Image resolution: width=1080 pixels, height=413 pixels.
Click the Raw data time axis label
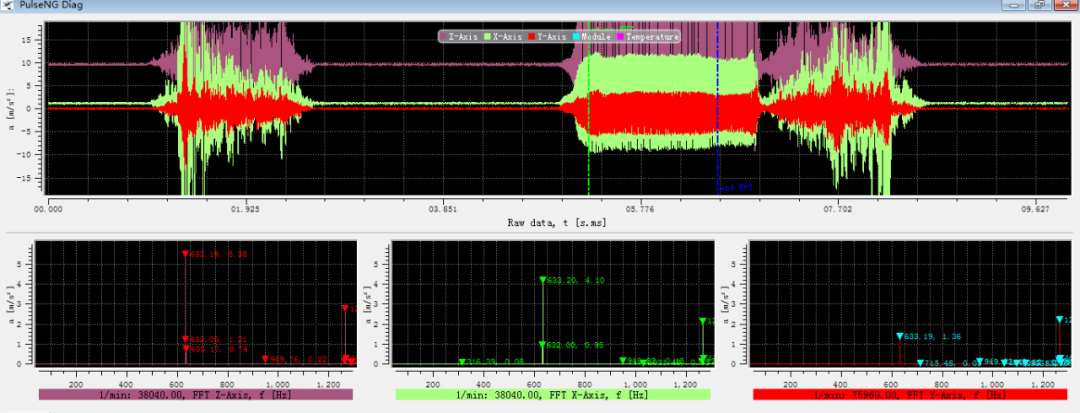coord(556,223)
